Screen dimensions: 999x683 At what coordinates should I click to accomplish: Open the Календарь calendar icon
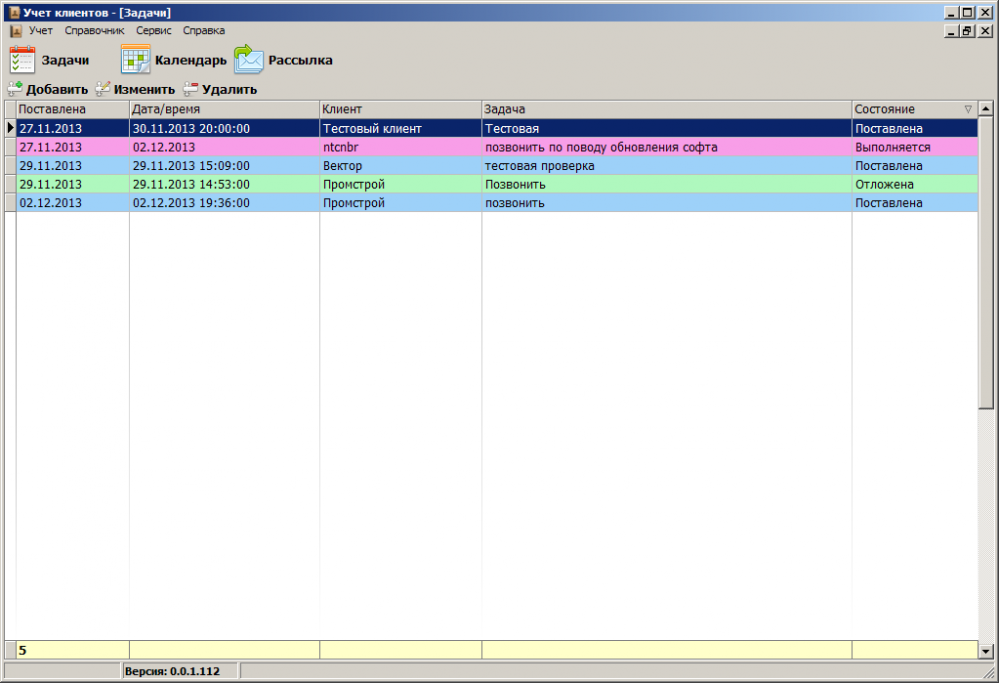pos(135,60)
